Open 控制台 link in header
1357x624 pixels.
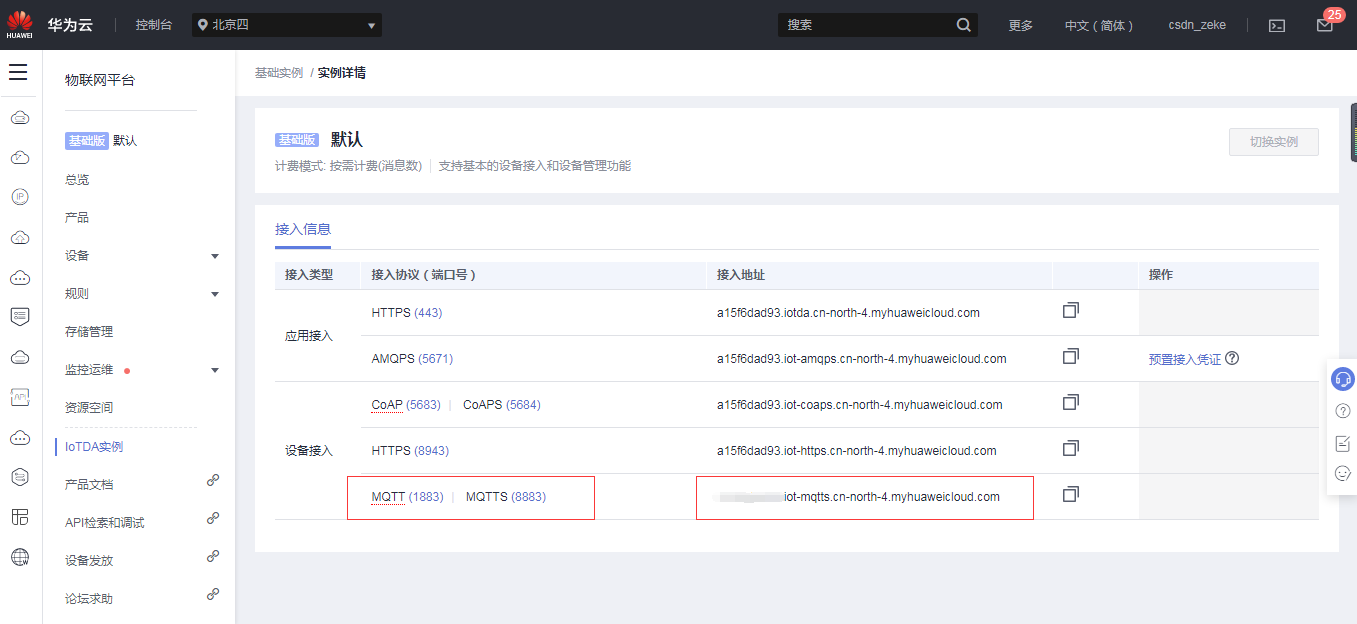point(154,25)
